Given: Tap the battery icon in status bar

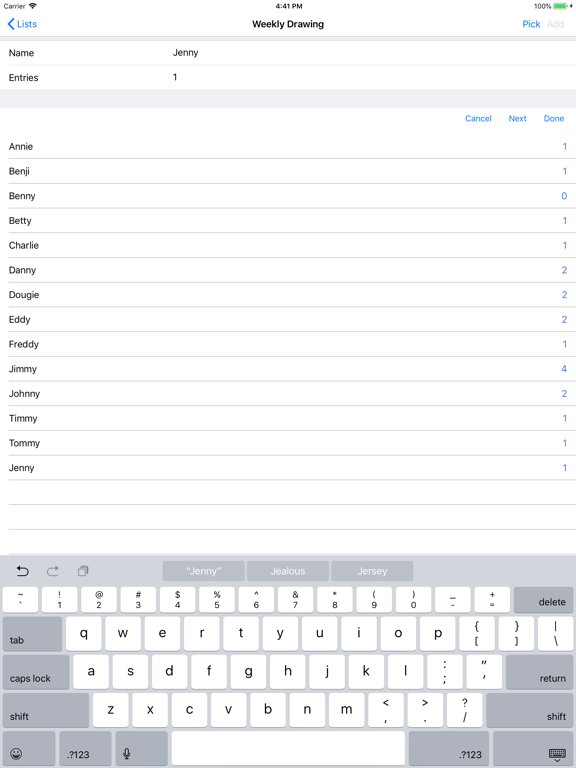Looking at the screenshot, I should coord(560,6).
